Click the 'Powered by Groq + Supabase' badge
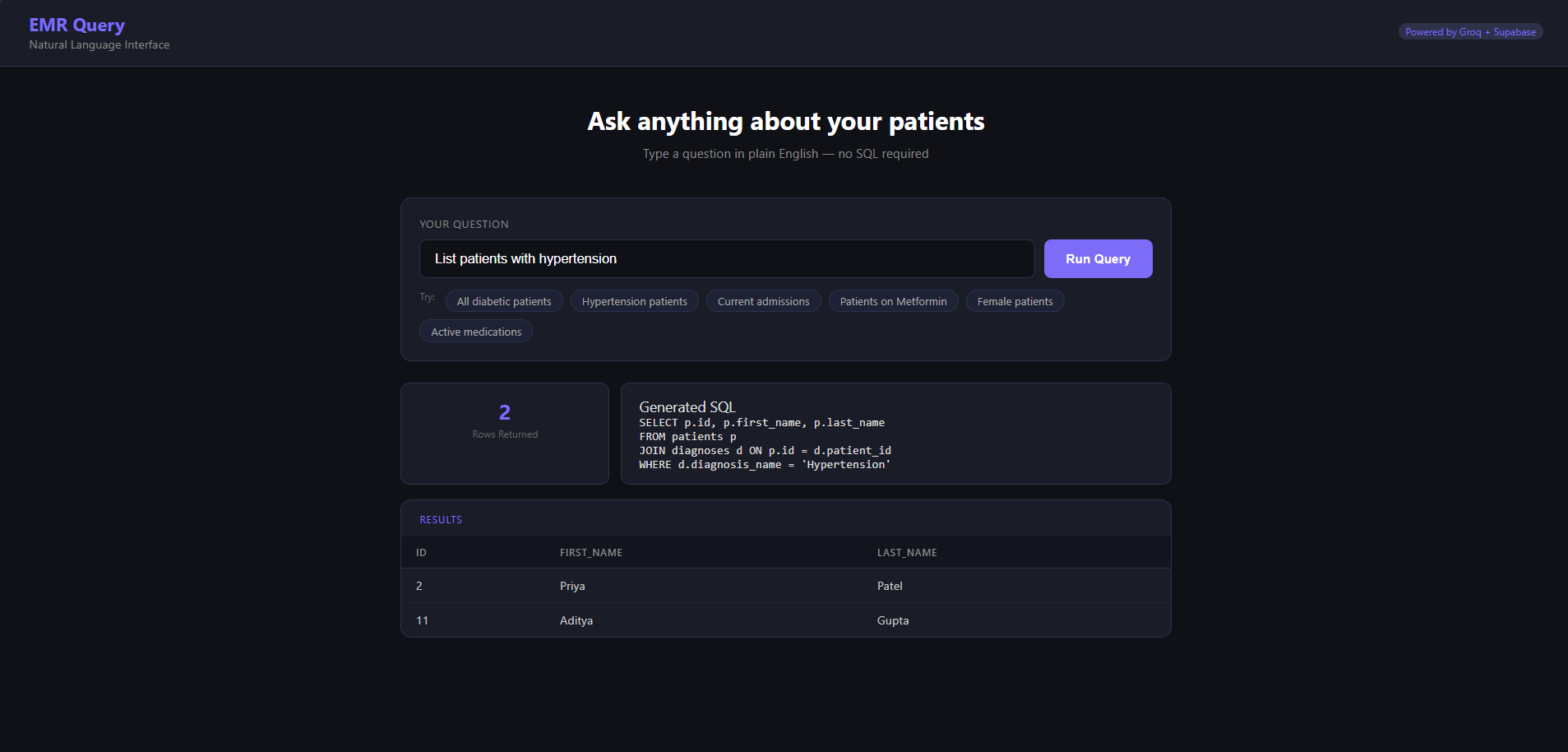 [1470, 32]
